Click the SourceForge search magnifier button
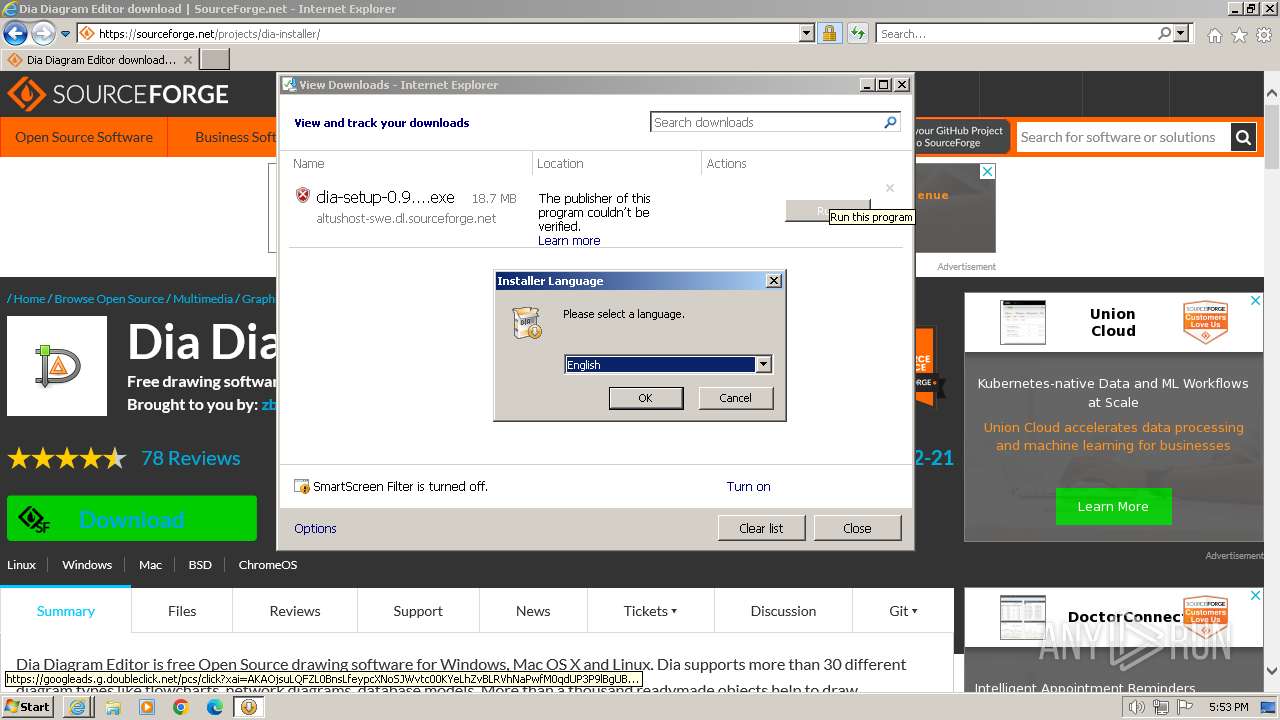Viewport: 1280px width, 720px height. click(x=1243, y=137)
